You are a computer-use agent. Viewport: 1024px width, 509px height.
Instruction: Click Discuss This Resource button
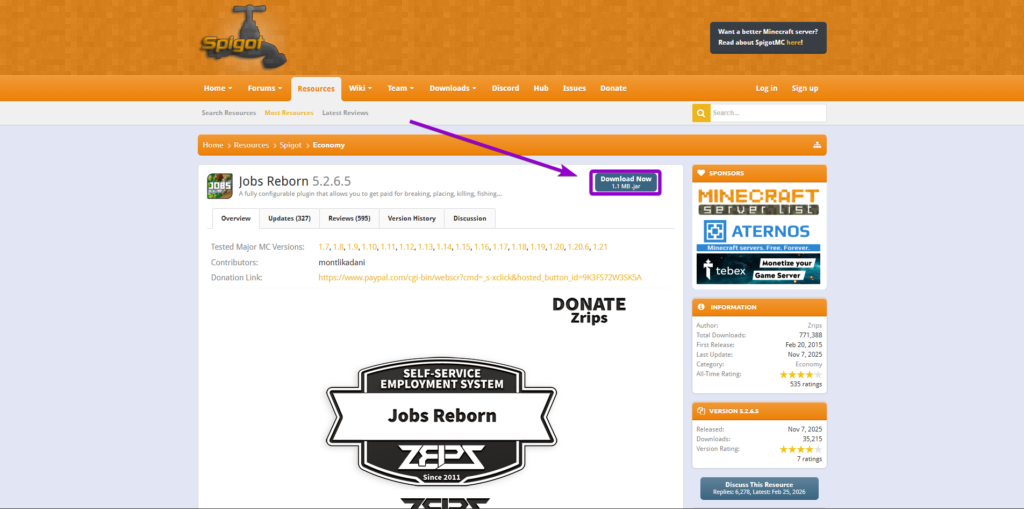pos(759,488)
